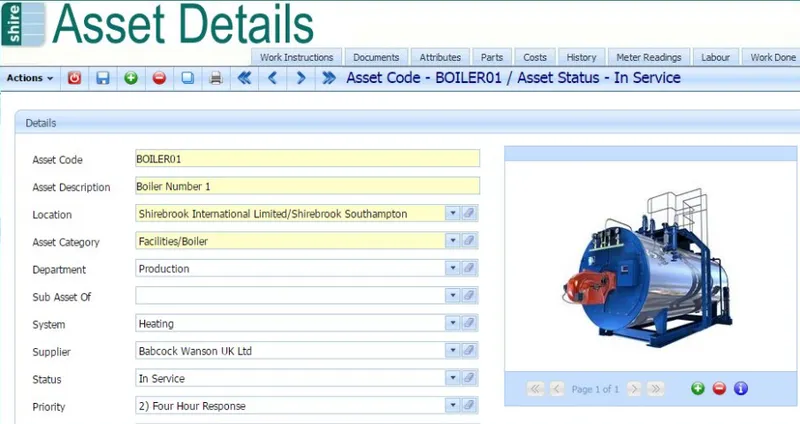The width and height of the screenshot is (800, 424).
Task: Expand the Department dropdown
Action: click(x=453, y=268)
